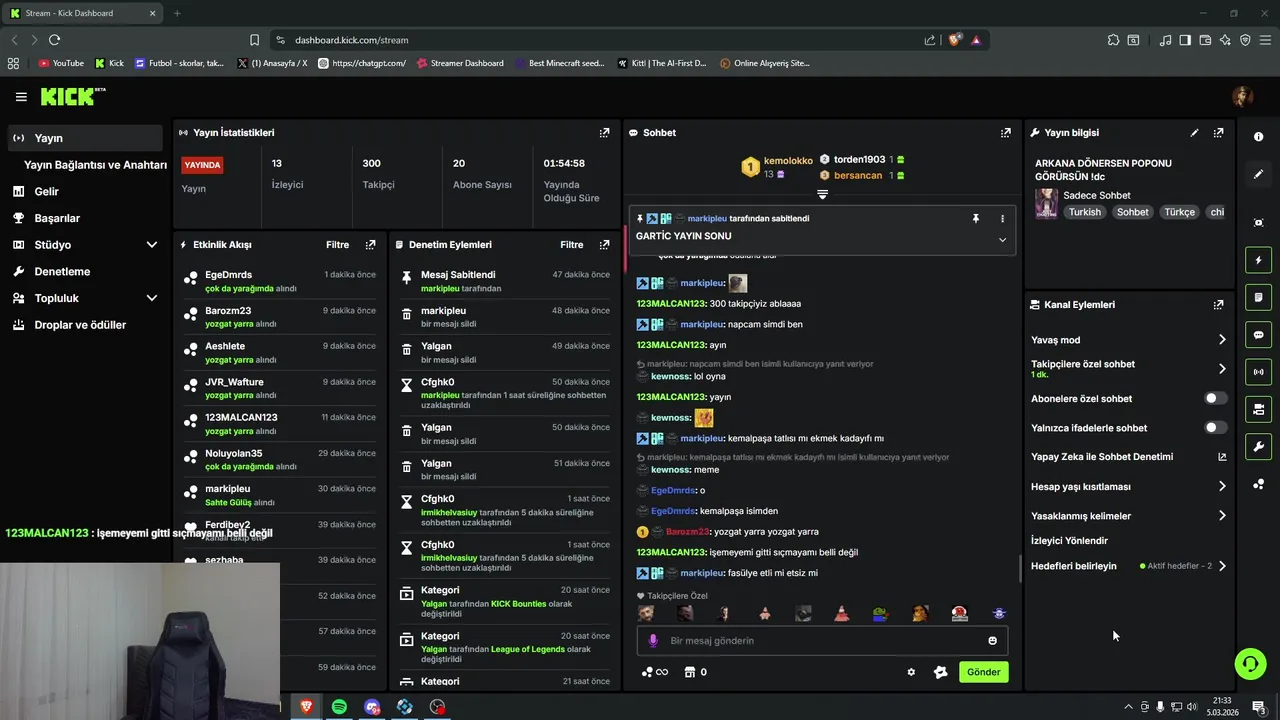Screen dimensions: 1280x720
Task: Send the message with the Gönder button
Action: click(x=983, y=672)
